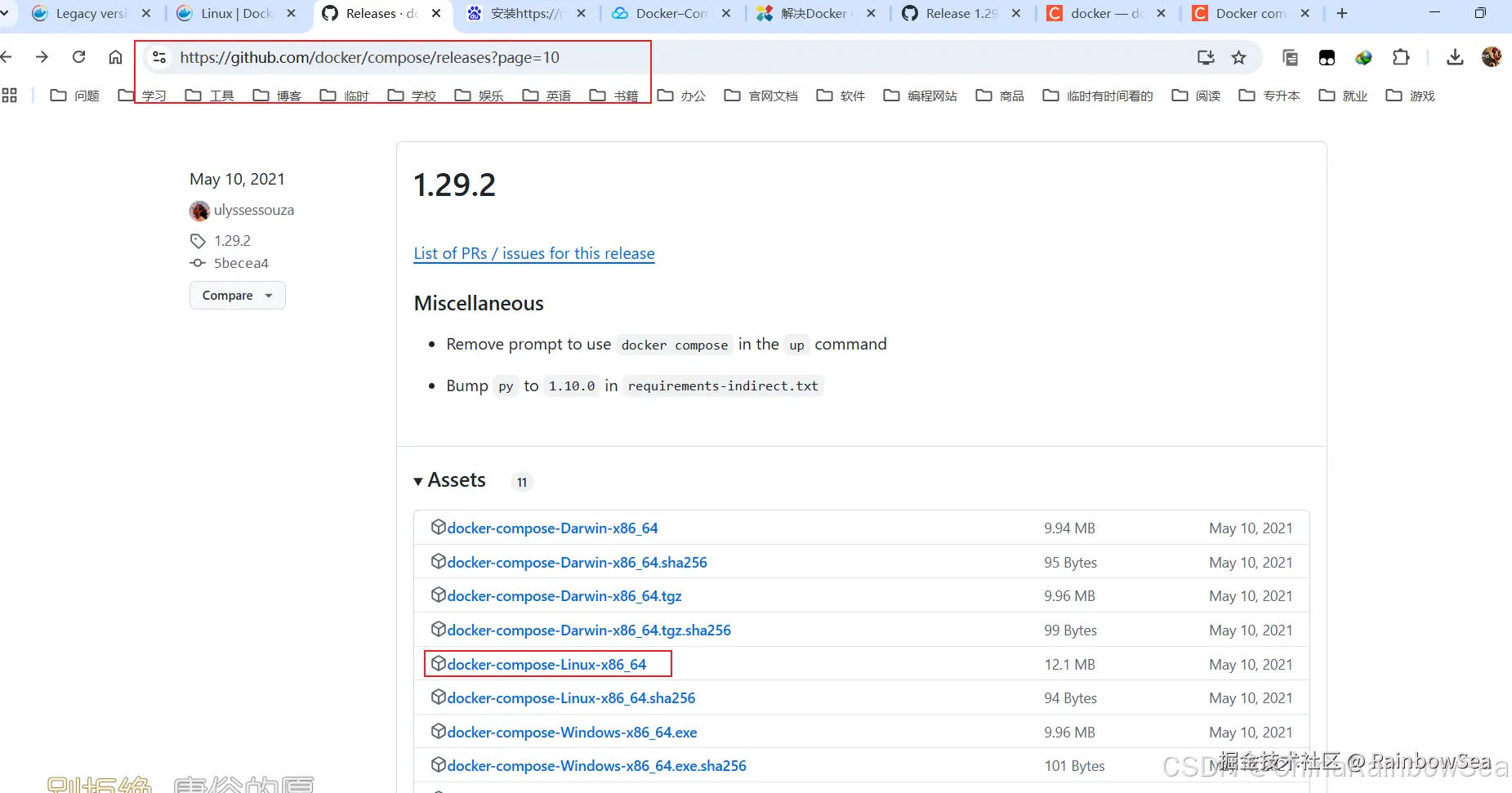Bookmark this page with the star
Screen dimensions: 1512x793
click(1239, 57)
